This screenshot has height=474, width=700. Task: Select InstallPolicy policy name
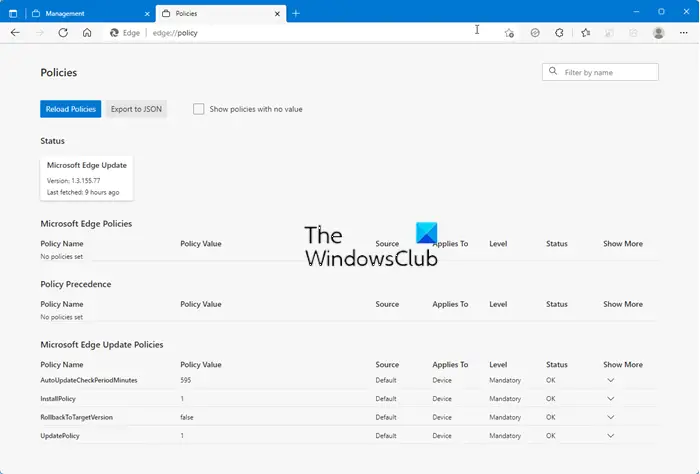coord(58,399)
